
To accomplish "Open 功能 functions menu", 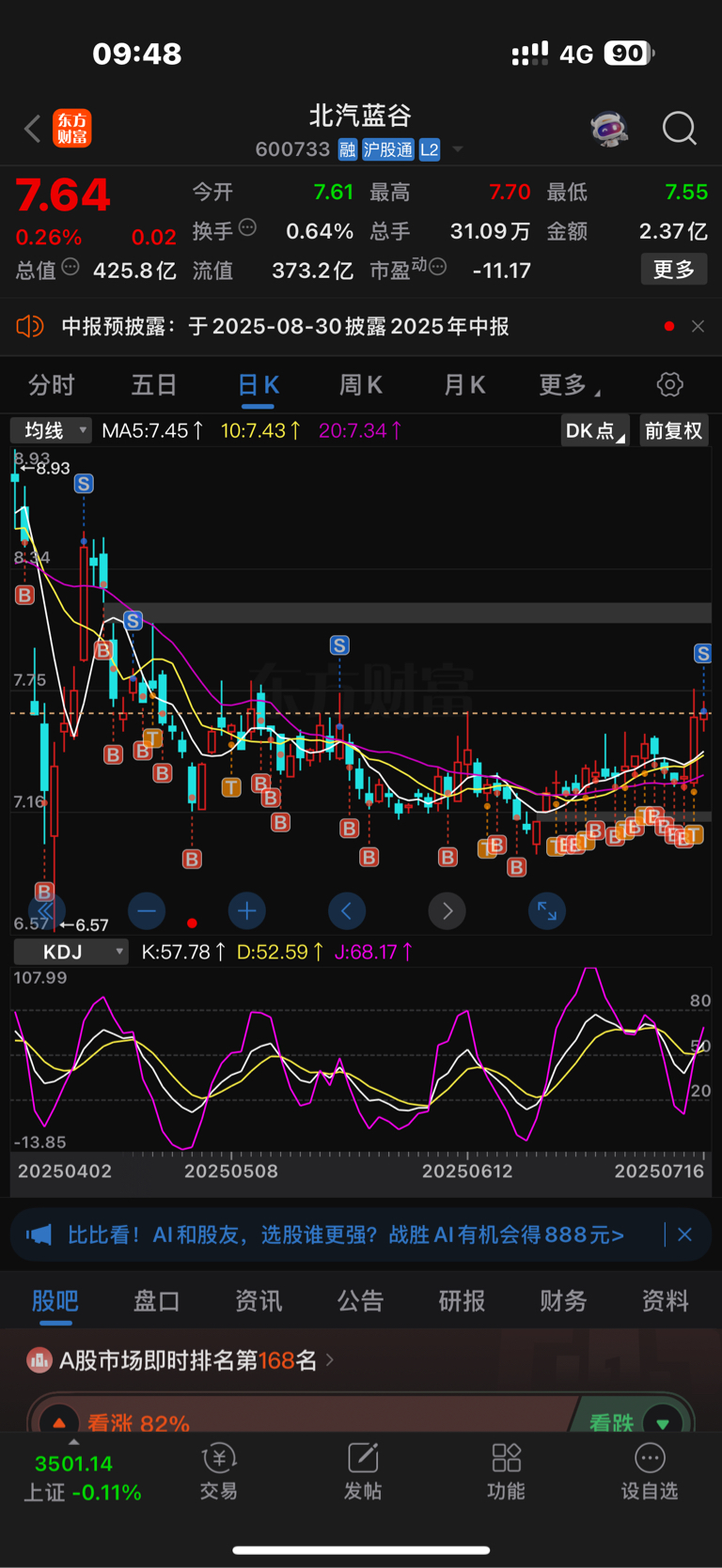I will (506, 1472).
